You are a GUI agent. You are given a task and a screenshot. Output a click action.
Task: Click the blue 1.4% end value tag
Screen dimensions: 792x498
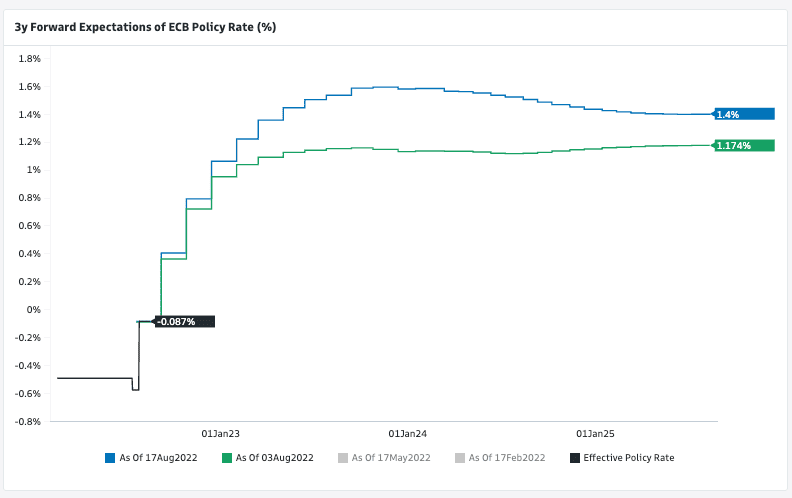tap(745, 114)
